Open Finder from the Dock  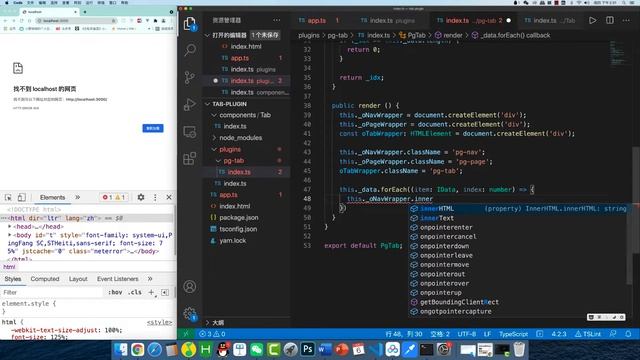[121, 349]
